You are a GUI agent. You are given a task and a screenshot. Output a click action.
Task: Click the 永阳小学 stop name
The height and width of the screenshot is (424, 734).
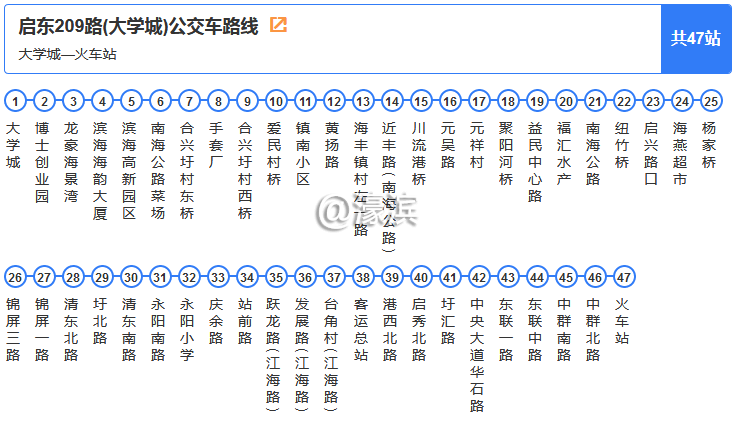pos(188,329)
